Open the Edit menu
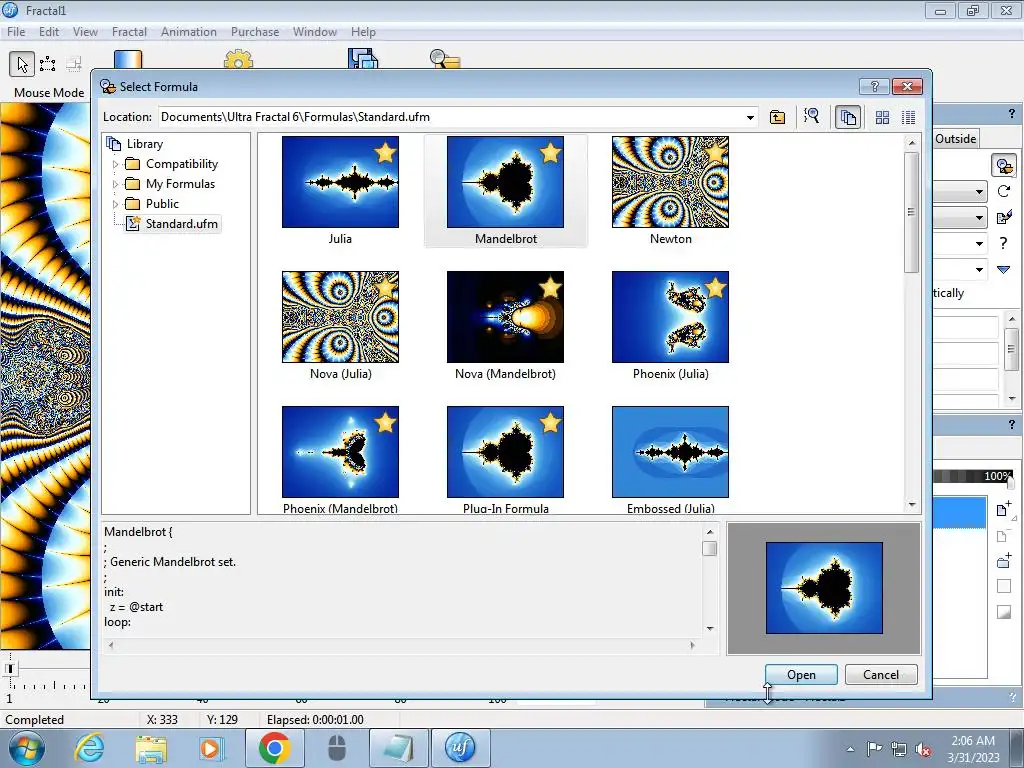 pyautogui.click(x=49, y=31)
